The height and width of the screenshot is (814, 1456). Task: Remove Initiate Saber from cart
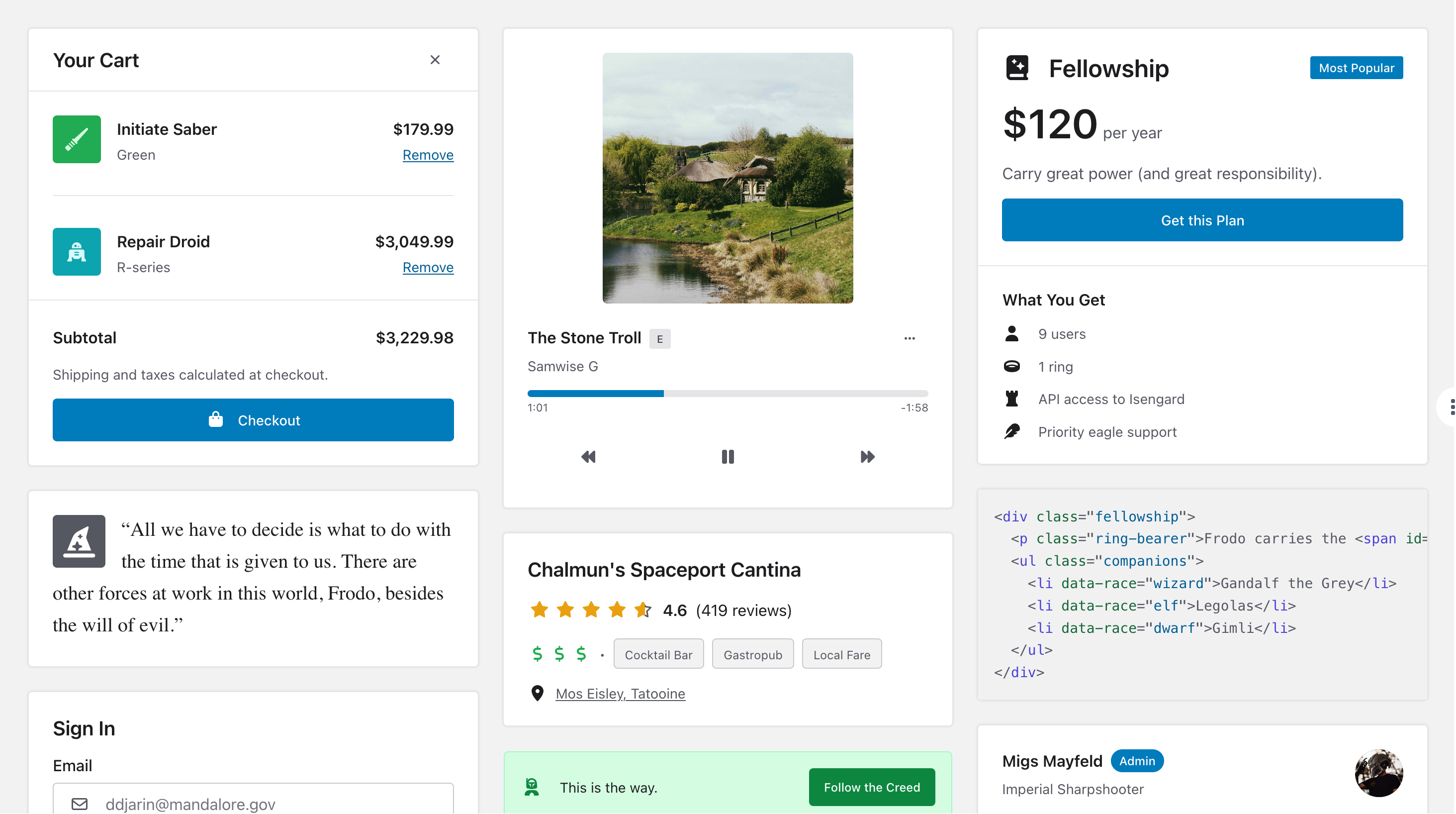point(428,154)
